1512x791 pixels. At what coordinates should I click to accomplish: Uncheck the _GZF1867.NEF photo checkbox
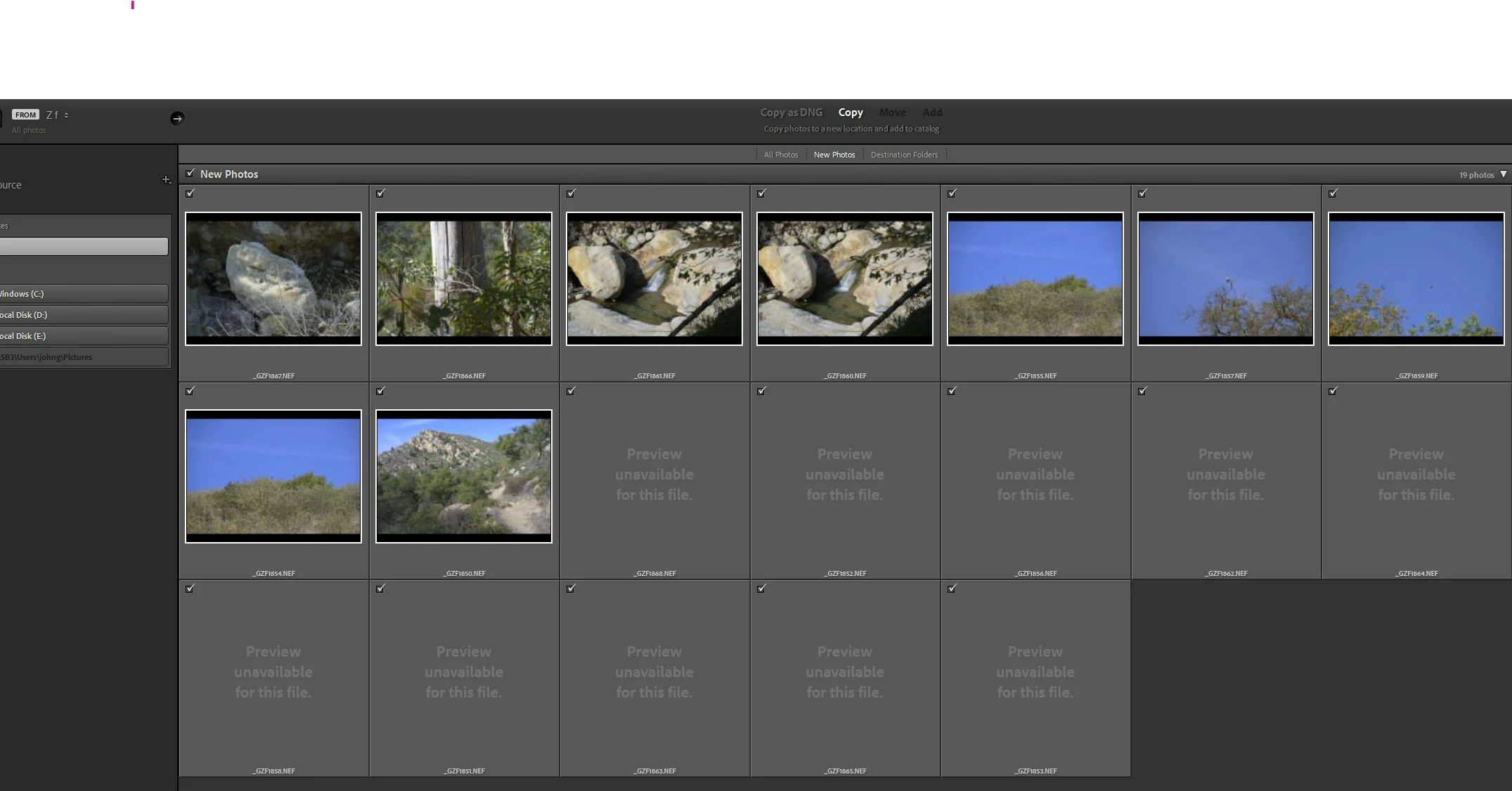[190, 193]
